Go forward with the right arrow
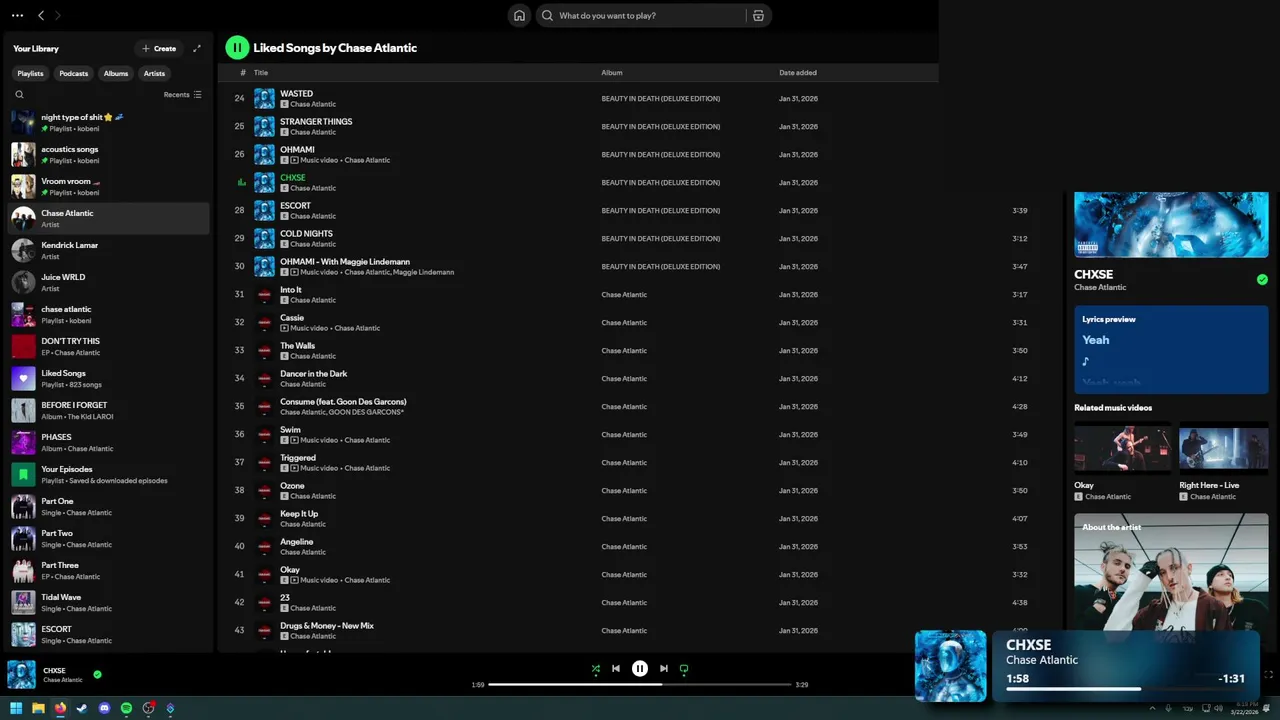1280x720 pixels. [x=58, y=16]
